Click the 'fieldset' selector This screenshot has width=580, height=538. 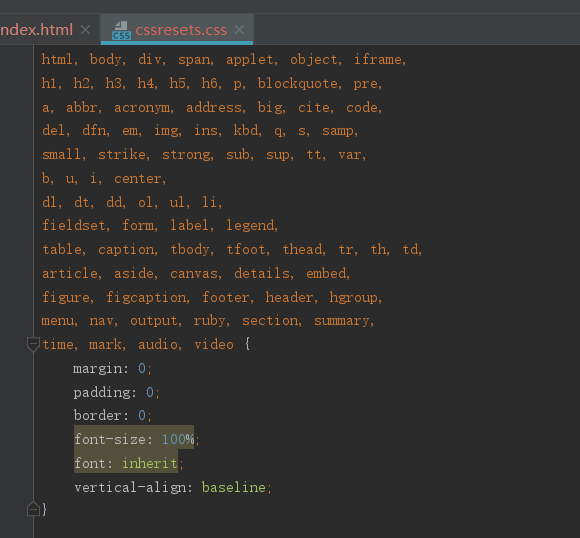(74, 225)
